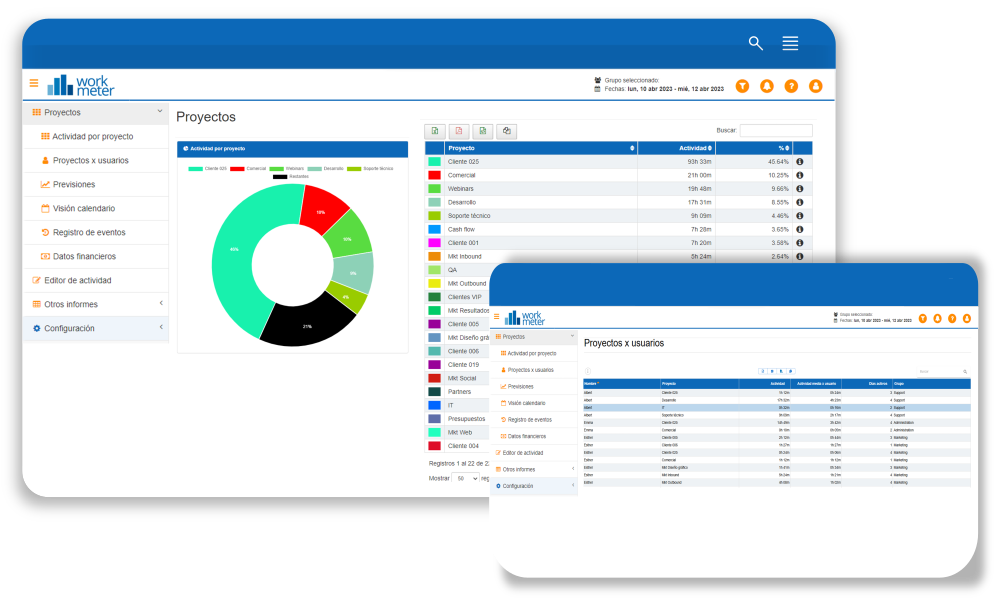
Task: View details of Cliente 025 info icon
Action: point(799,161)
